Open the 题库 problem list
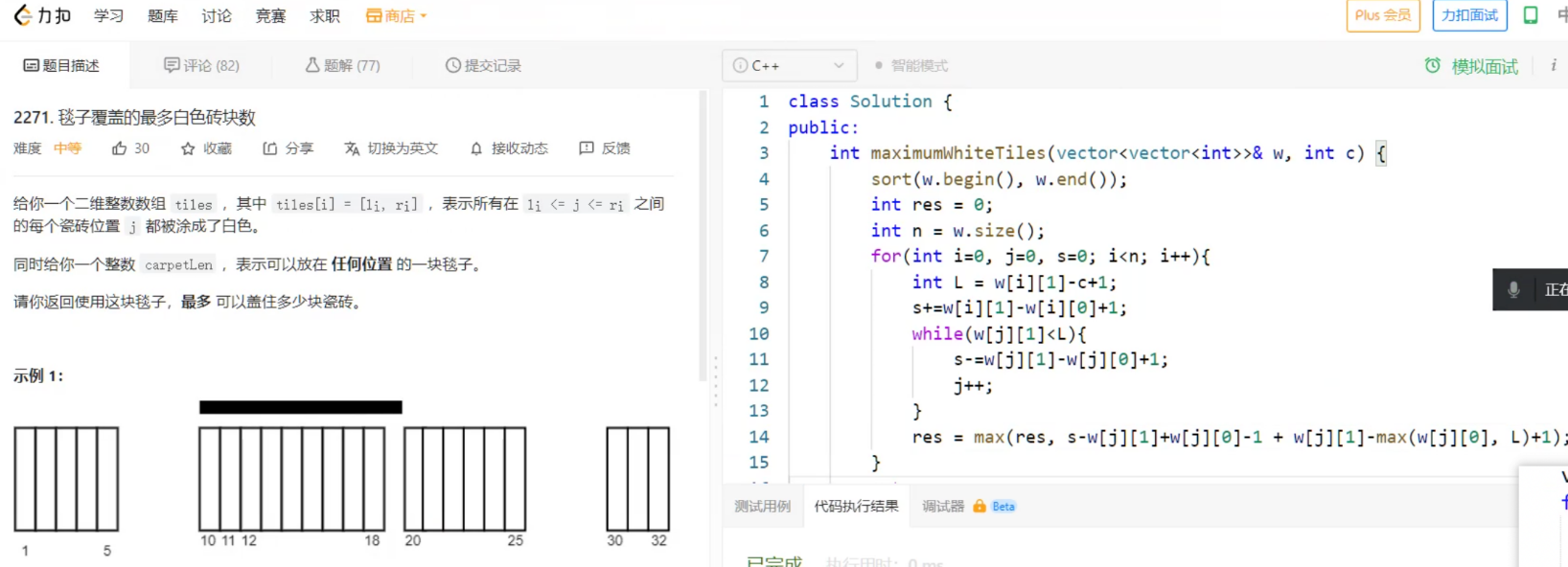The width and height of the screenshot is (1568, 567). [163, 16]
